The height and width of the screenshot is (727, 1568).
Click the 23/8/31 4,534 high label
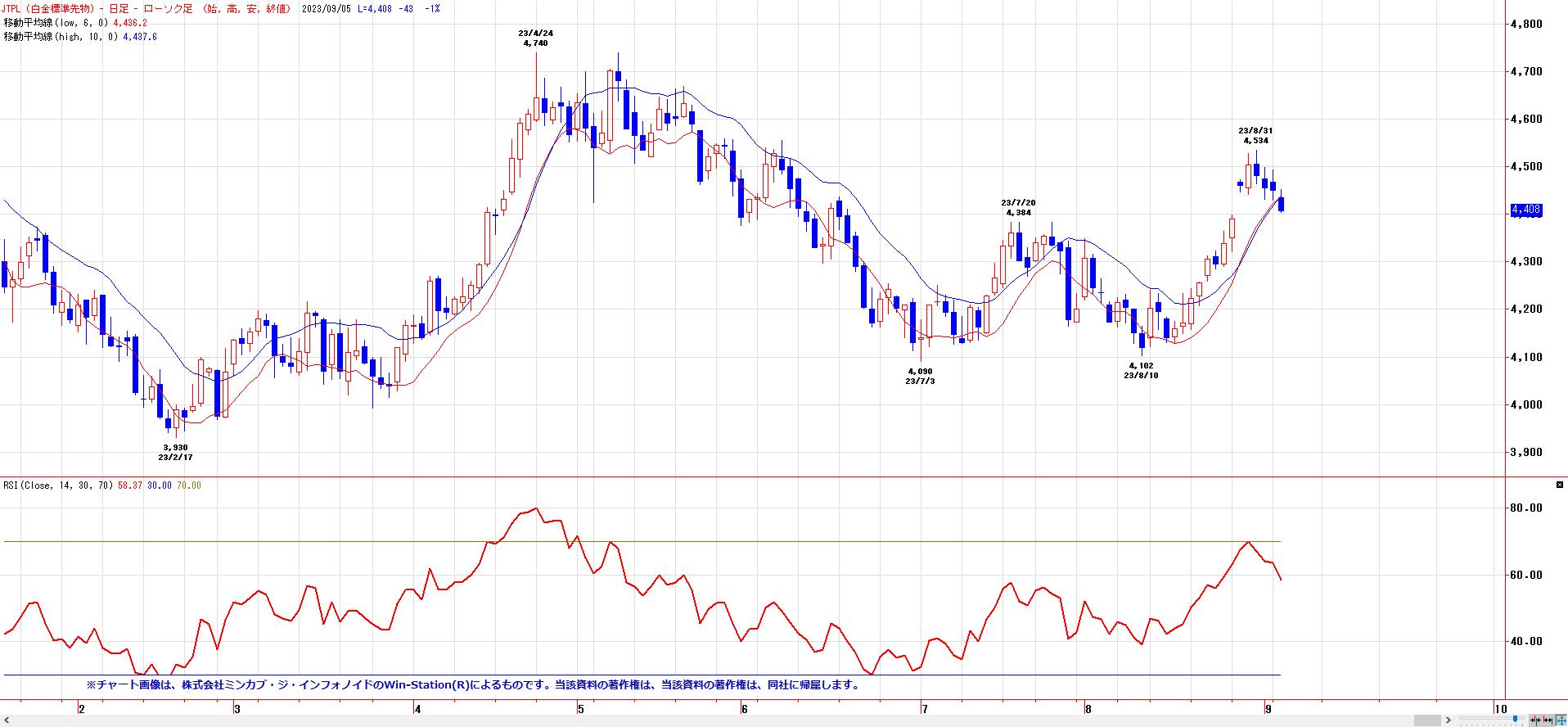tap(1255, 135)
